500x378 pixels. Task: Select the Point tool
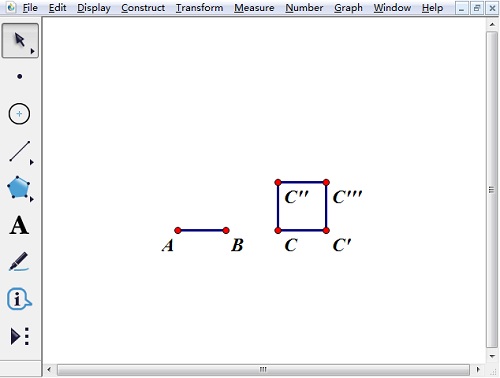pos(20,77)
